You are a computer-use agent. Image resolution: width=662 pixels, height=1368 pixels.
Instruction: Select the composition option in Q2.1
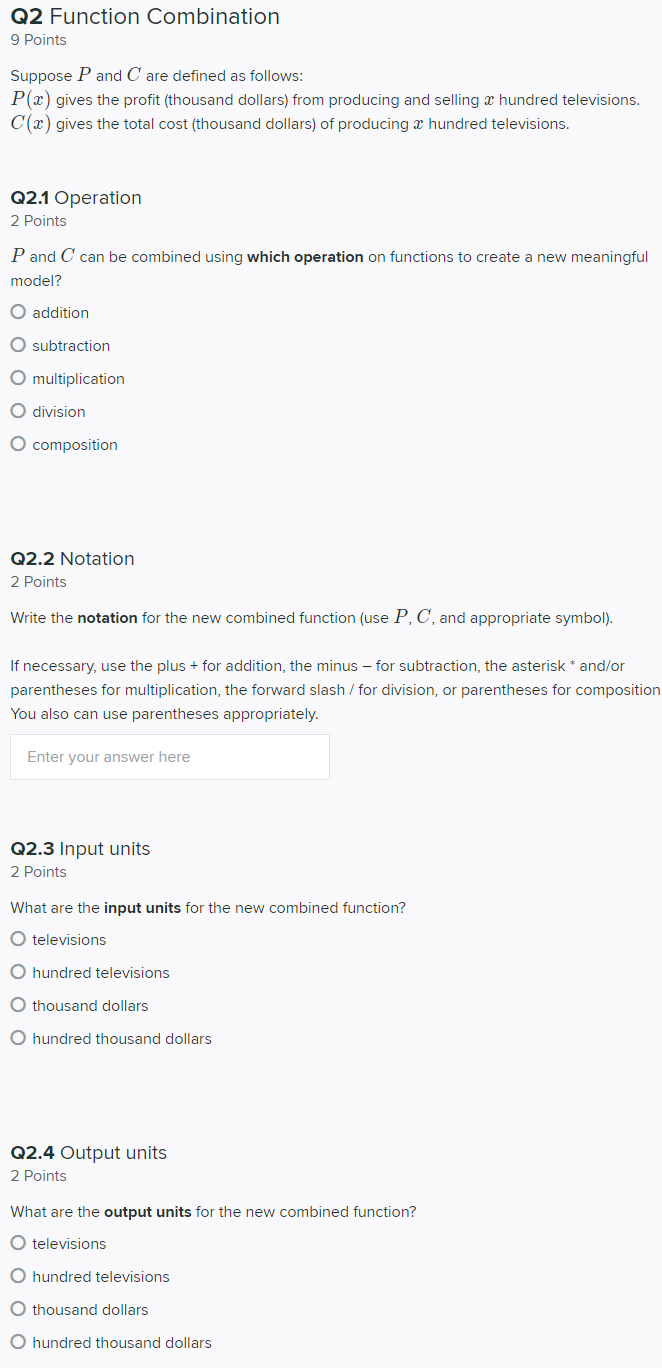[x=17, y=444]
